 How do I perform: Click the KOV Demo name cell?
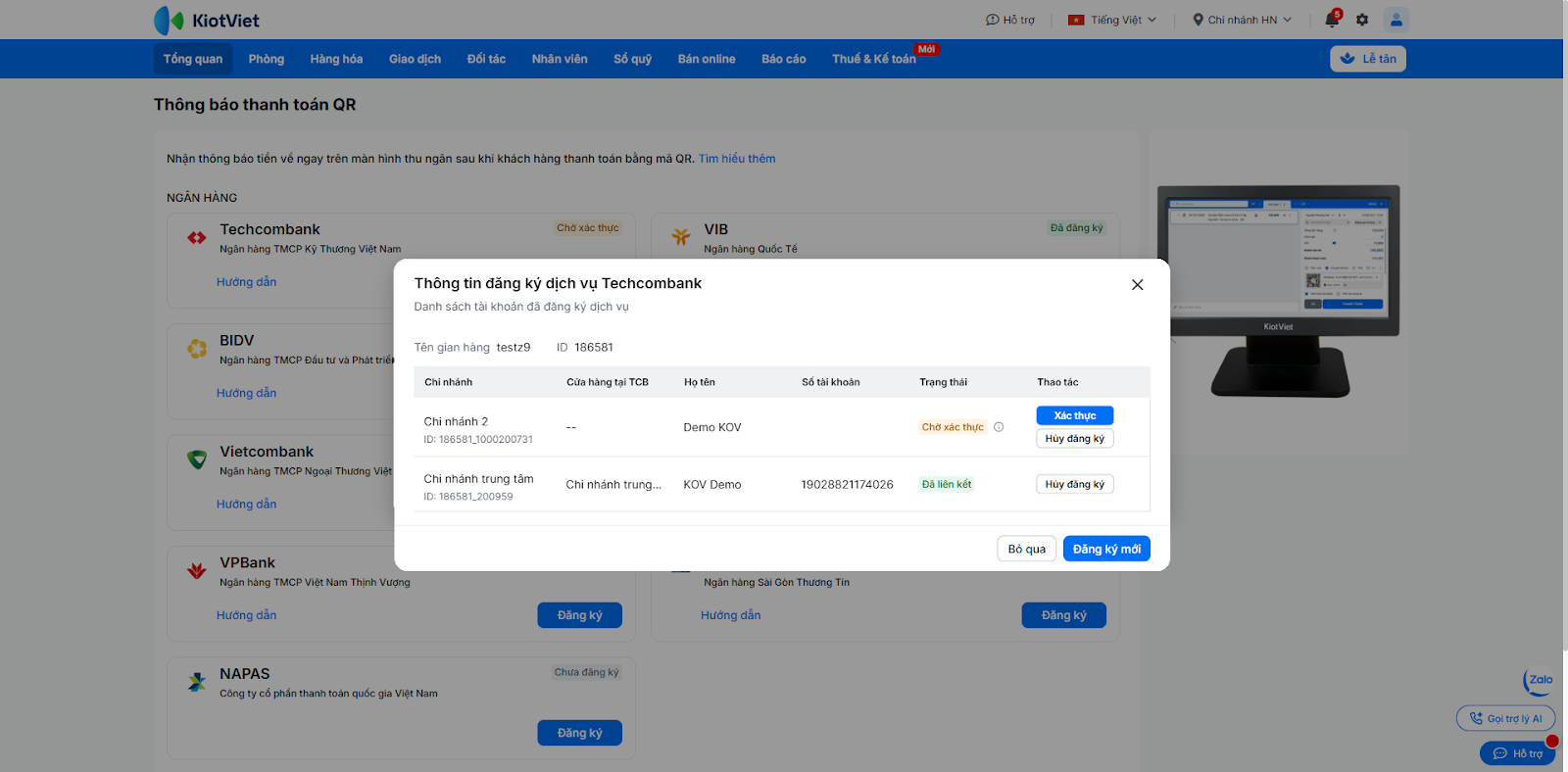pyautogui.click(x=712, y=485)
